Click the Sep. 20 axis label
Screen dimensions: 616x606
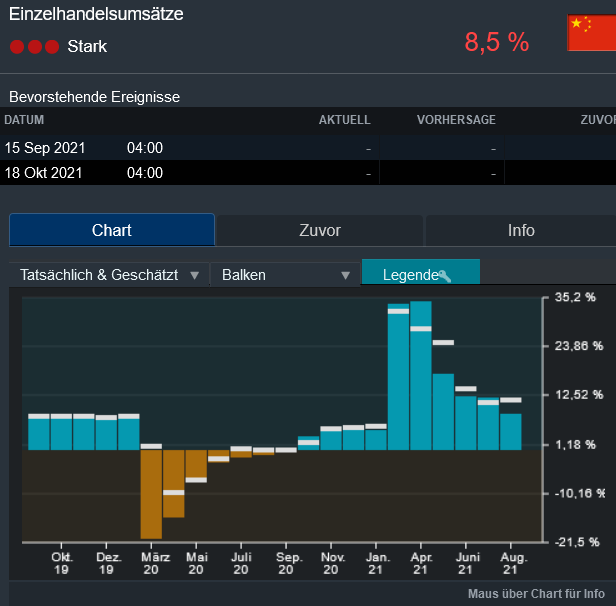(288, 563)
